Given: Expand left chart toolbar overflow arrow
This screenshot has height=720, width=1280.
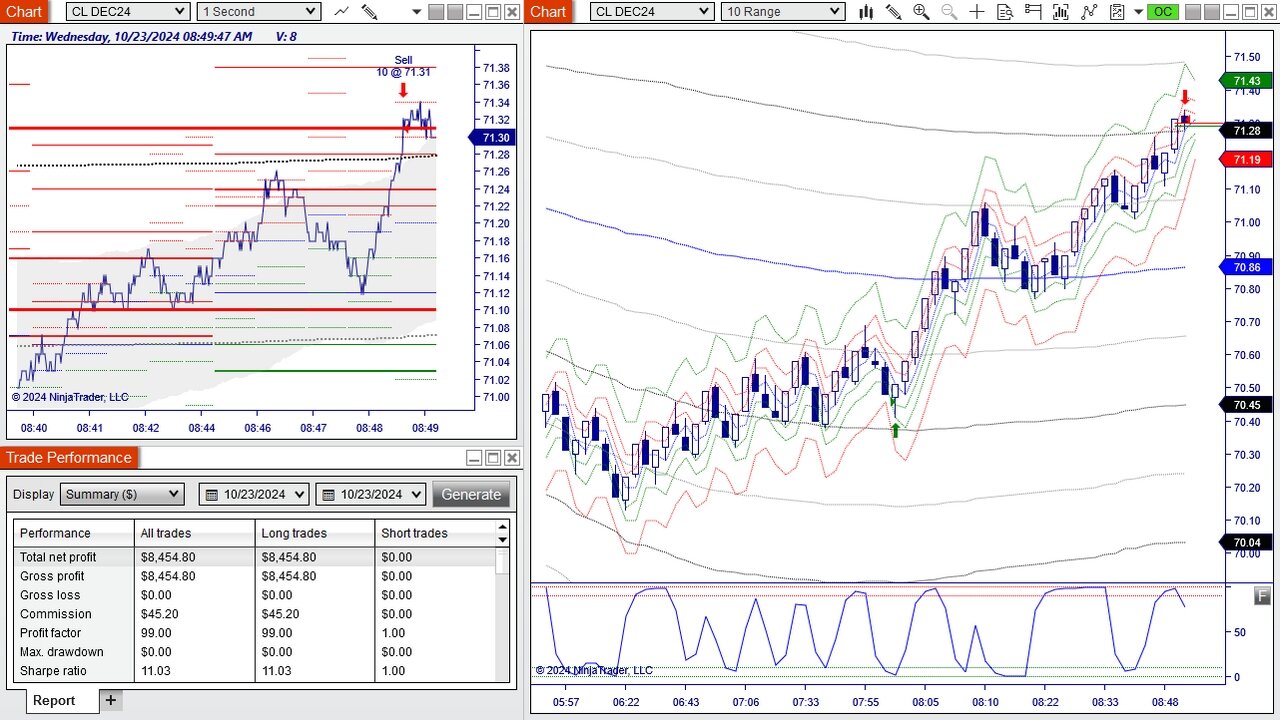Looking at the screenshot, I should tap(416, 12).
